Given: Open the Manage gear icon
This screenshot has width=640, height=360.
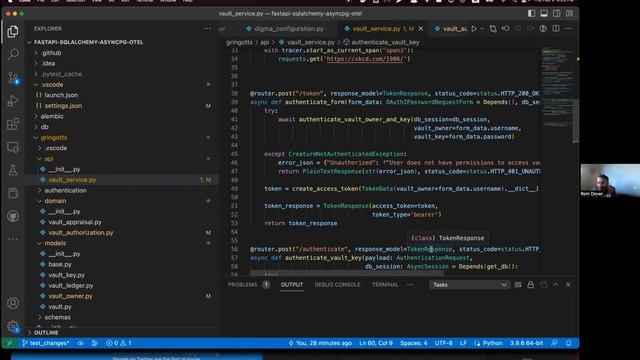Looking at the screenshot, I should [13, 326].
